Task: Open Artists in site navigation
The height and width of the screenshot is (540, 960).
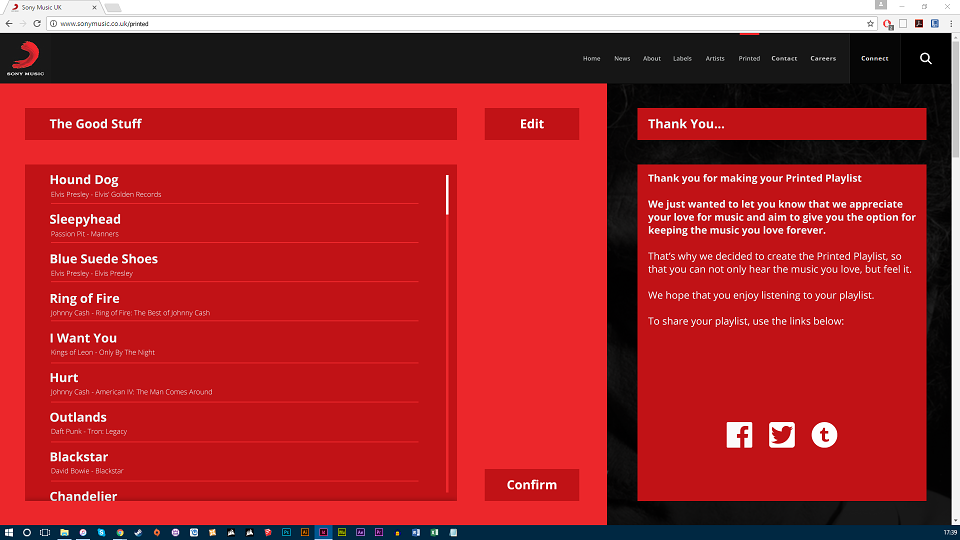Action: [714, 59]
